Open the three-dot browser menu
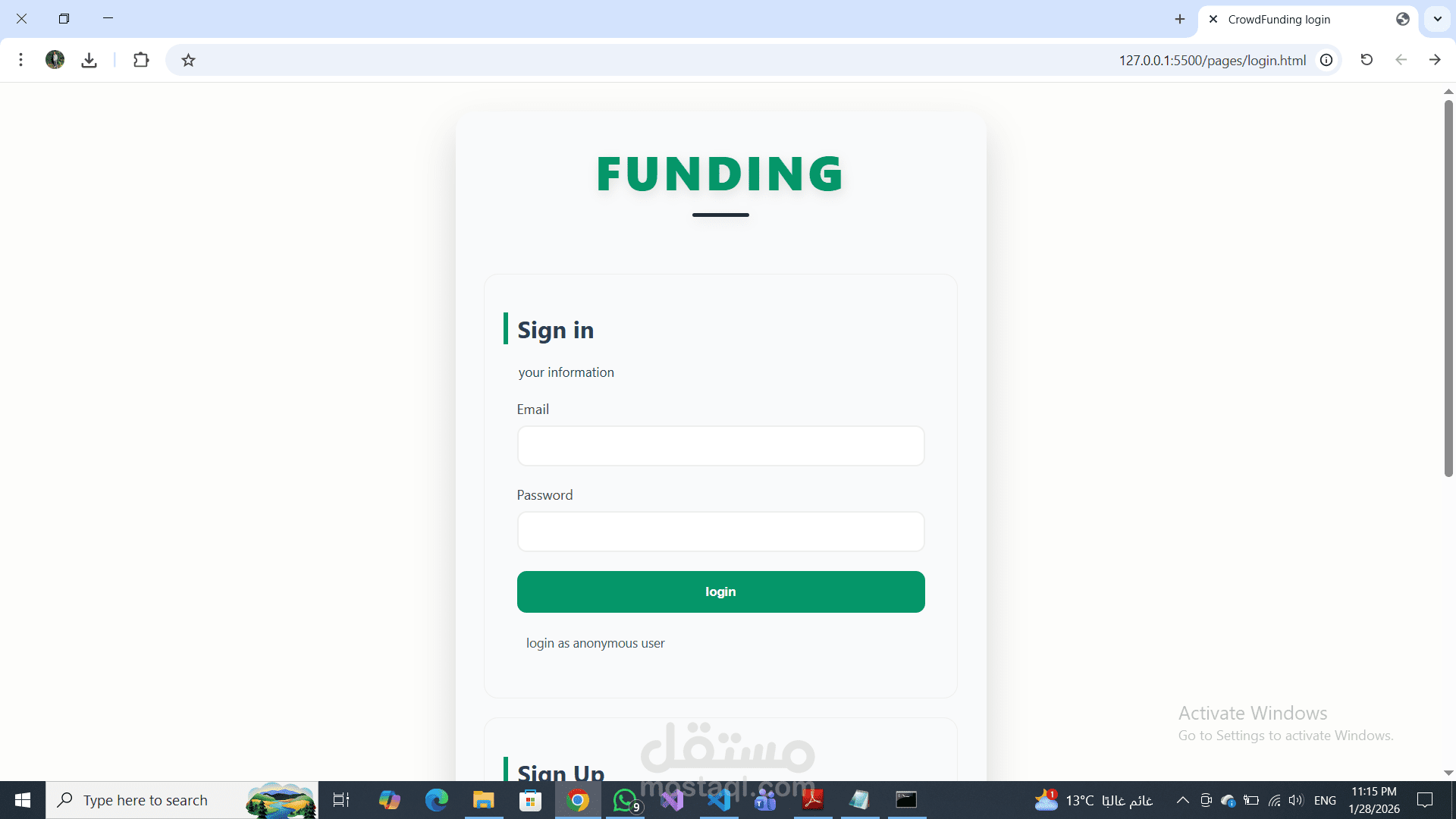Viewport: 1456px width, 819px height. pyautogui.click(x=21, y=60)
